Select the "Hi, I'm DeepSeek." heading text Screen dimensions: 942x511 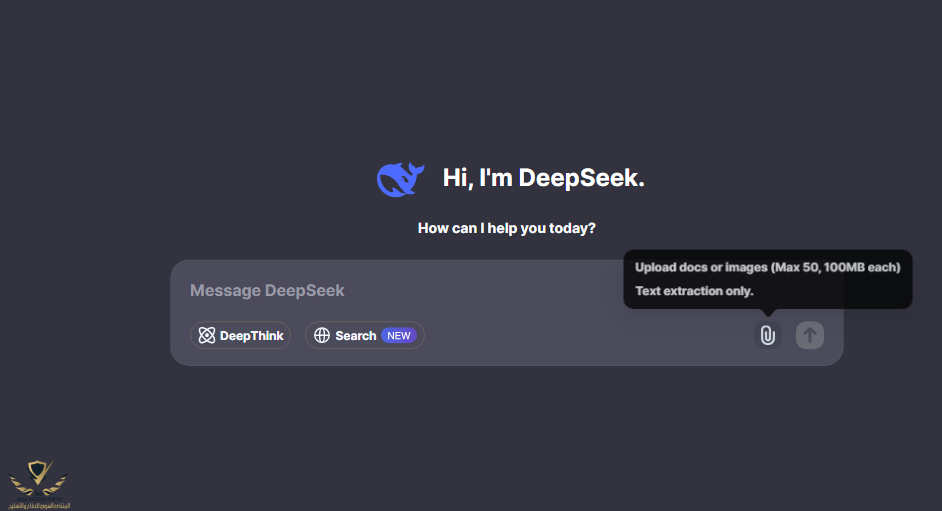click(543, 178)
